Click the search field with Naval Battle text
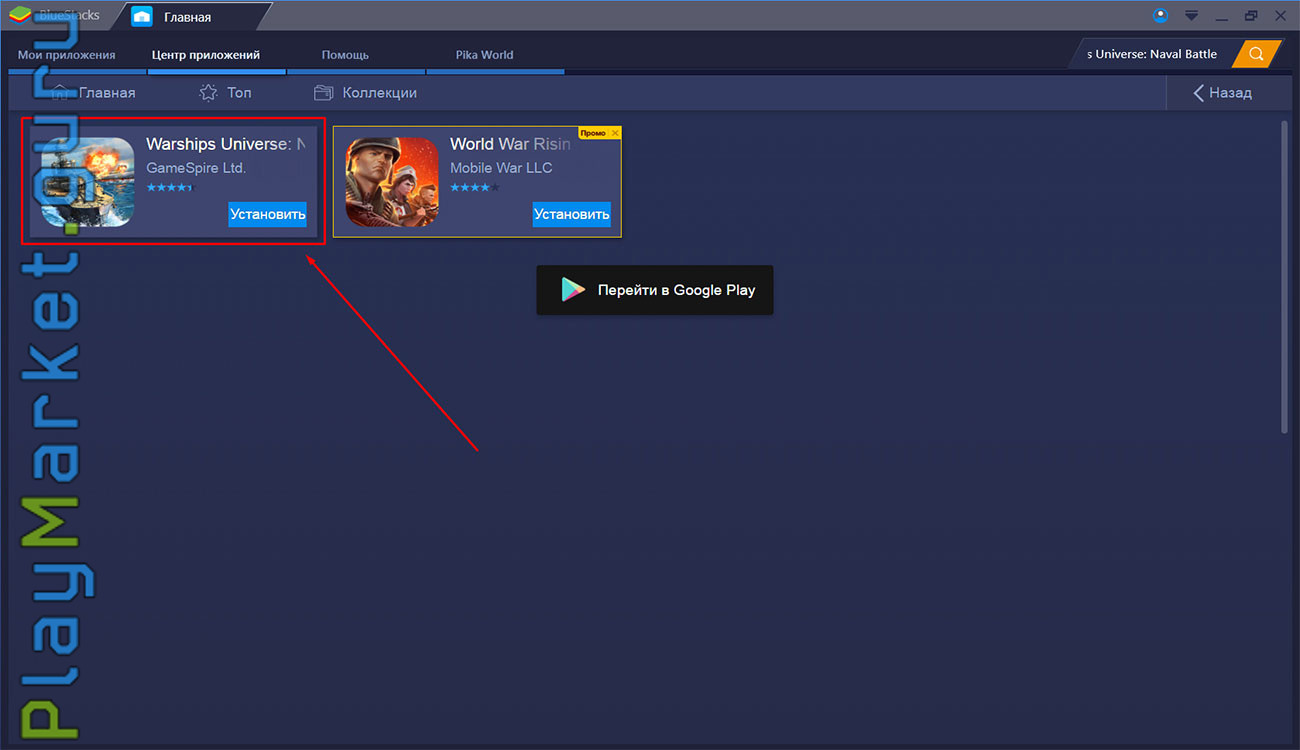 coord(1152,54)
